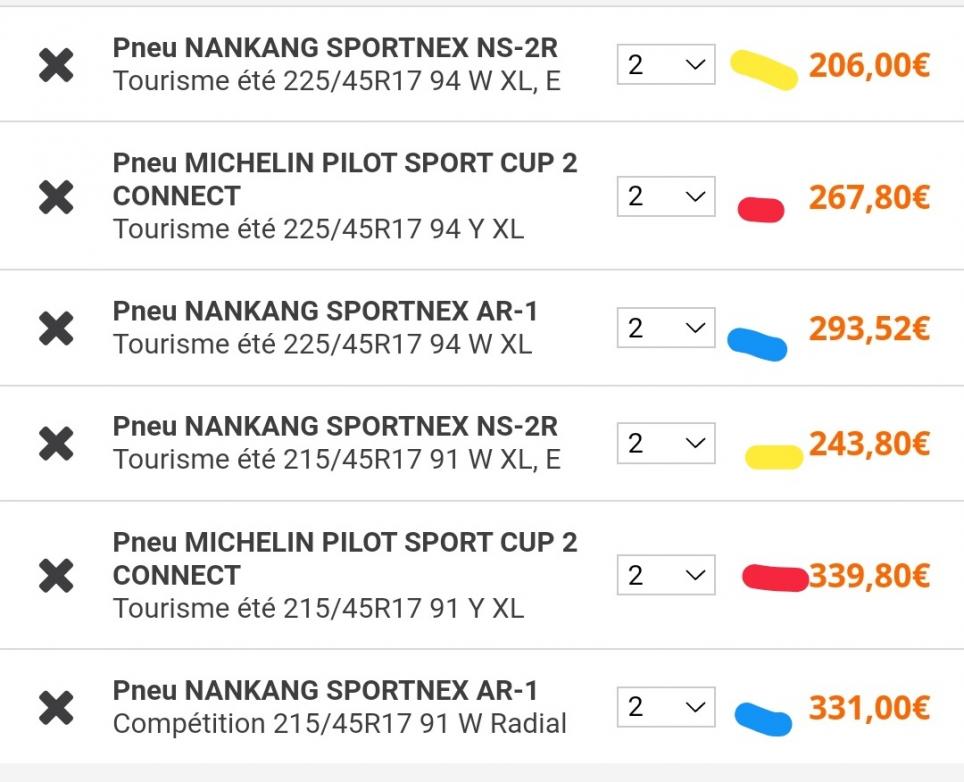Expand quantity selector for AR-1 Compétition tyre
Viewport: 964px width, 782px height.
click(665, 707)
